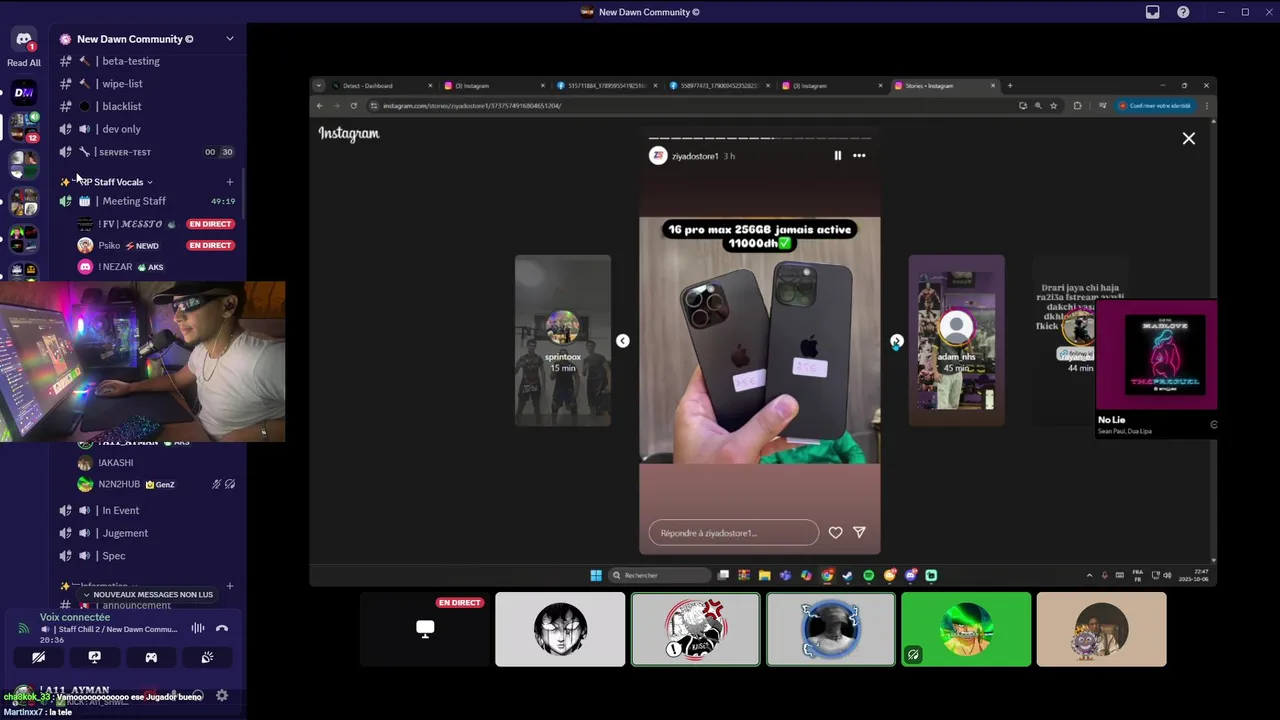Open Discord direct messages home icon
This screenshot has width=1280, height=720.
[x=24, y=39]
